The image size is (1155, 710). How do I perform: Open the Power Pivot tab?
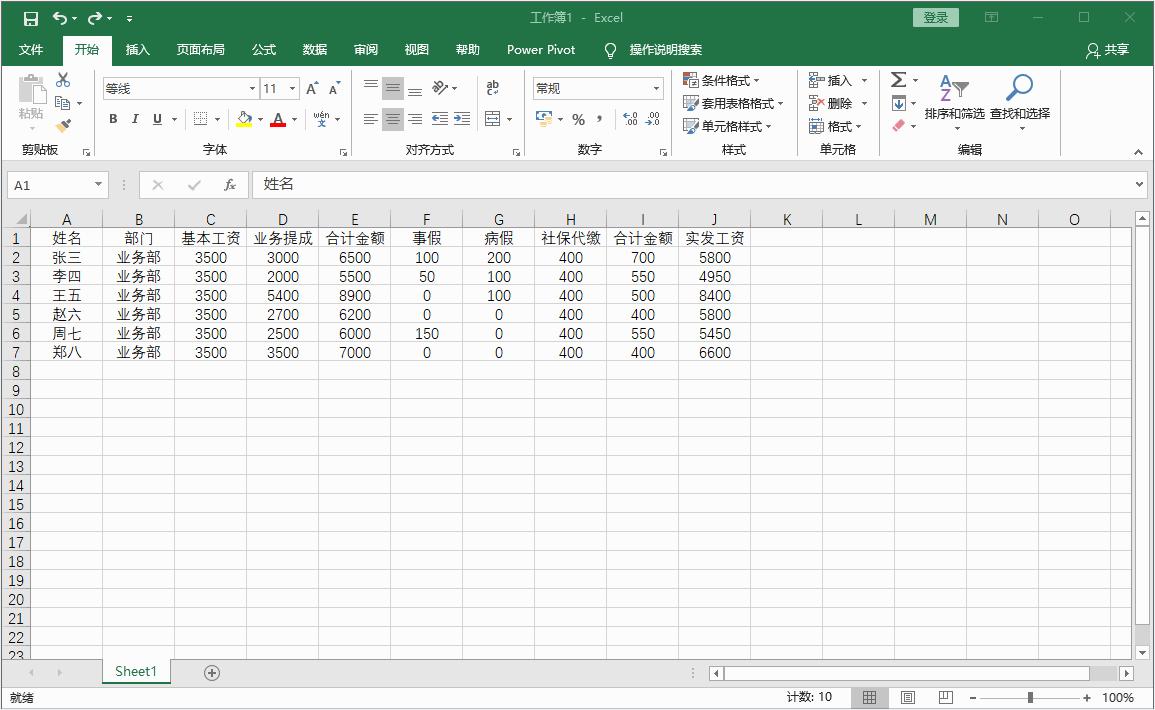(540, 49)
